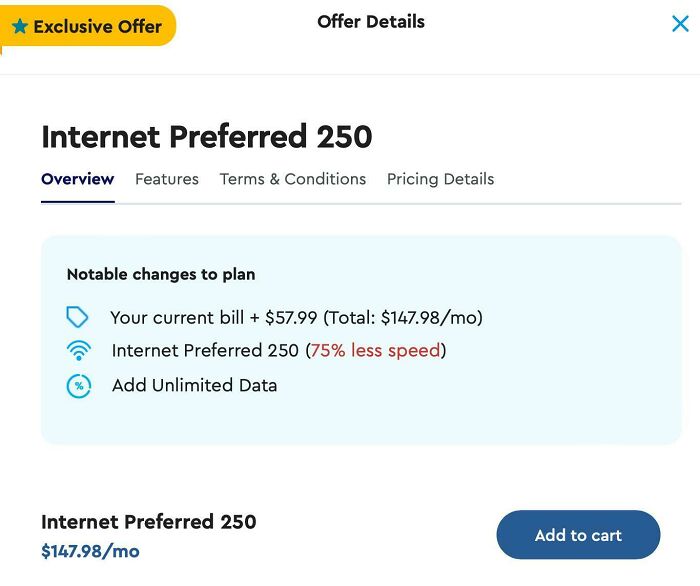The height and width of the screenshot is (586, 700).
Task: Click the Exclusive Offer badge label
Action: pos(97,27)
